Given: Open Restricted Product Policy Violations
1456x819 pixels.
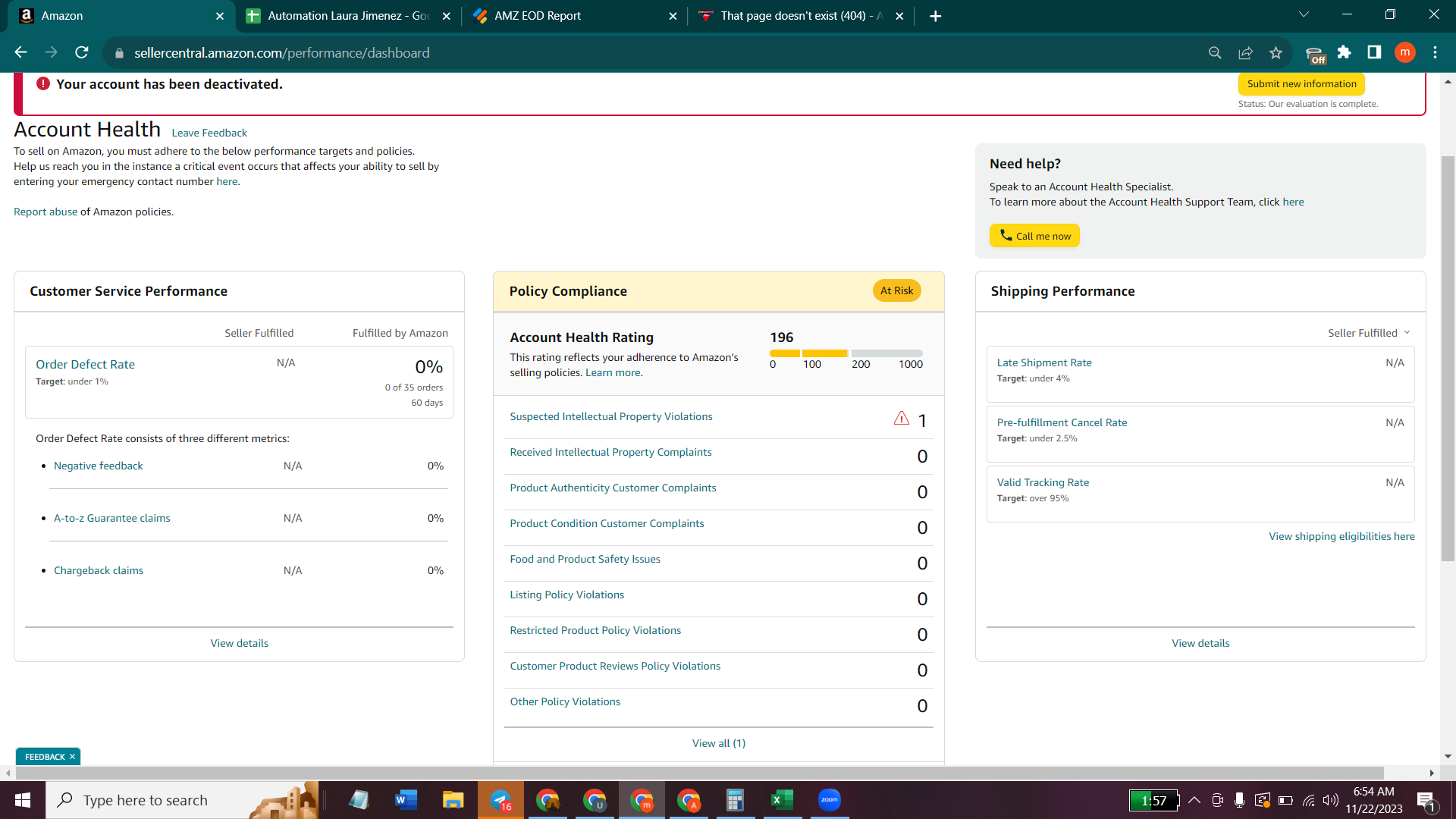Looking at the screenshot, I should pyautogui.click(x=595, y=630).
